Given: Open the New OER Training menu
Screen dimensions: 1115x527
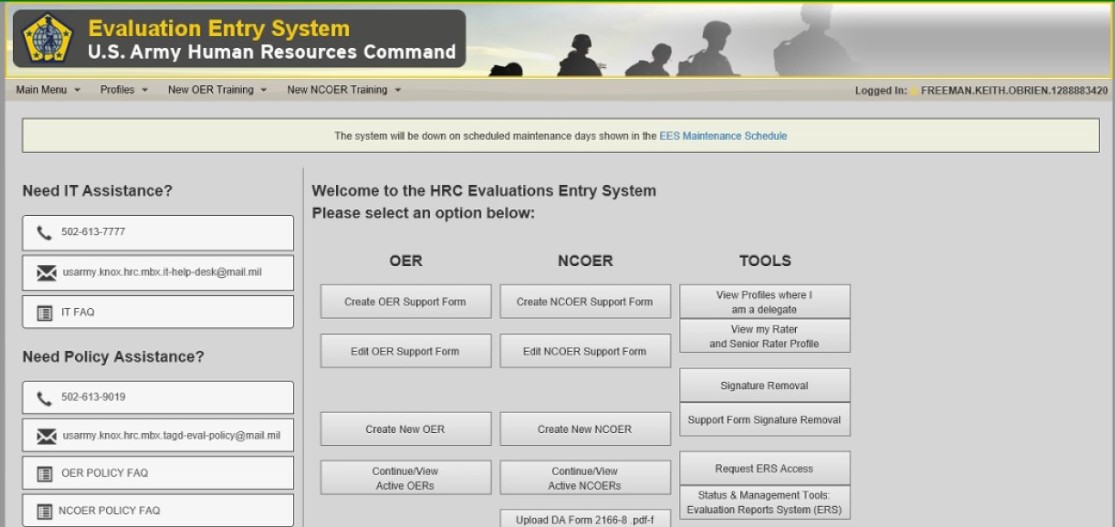Looking at the screenshot, I should (x=217, y=90).
